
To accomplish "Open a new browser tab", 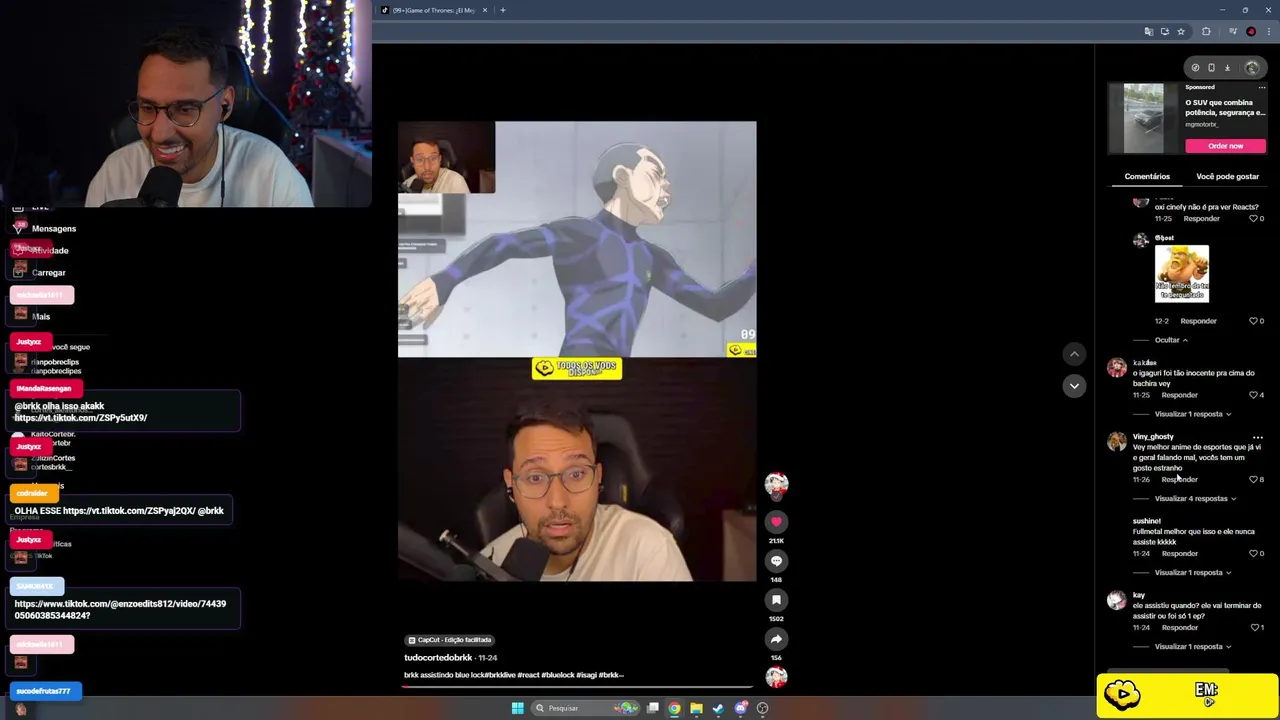I will click(503, 10).
